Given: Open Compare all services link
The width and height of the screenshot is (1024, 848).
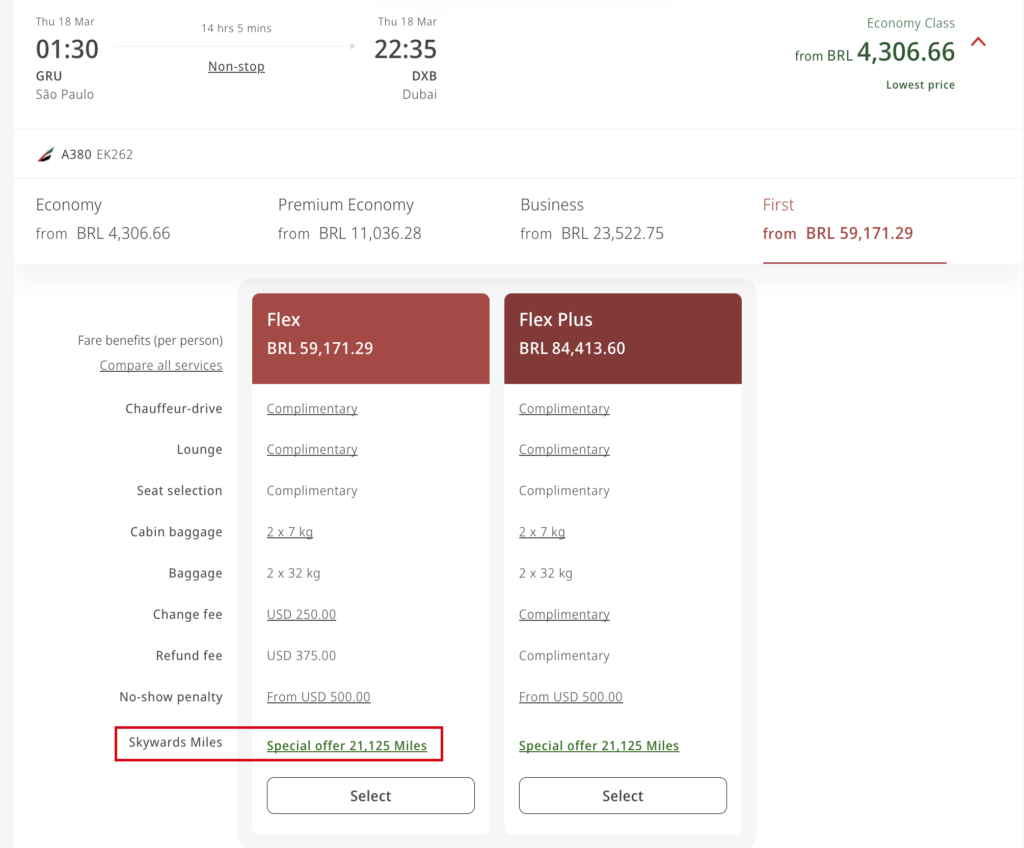Looking at the screenshot, I should point(161,365).
